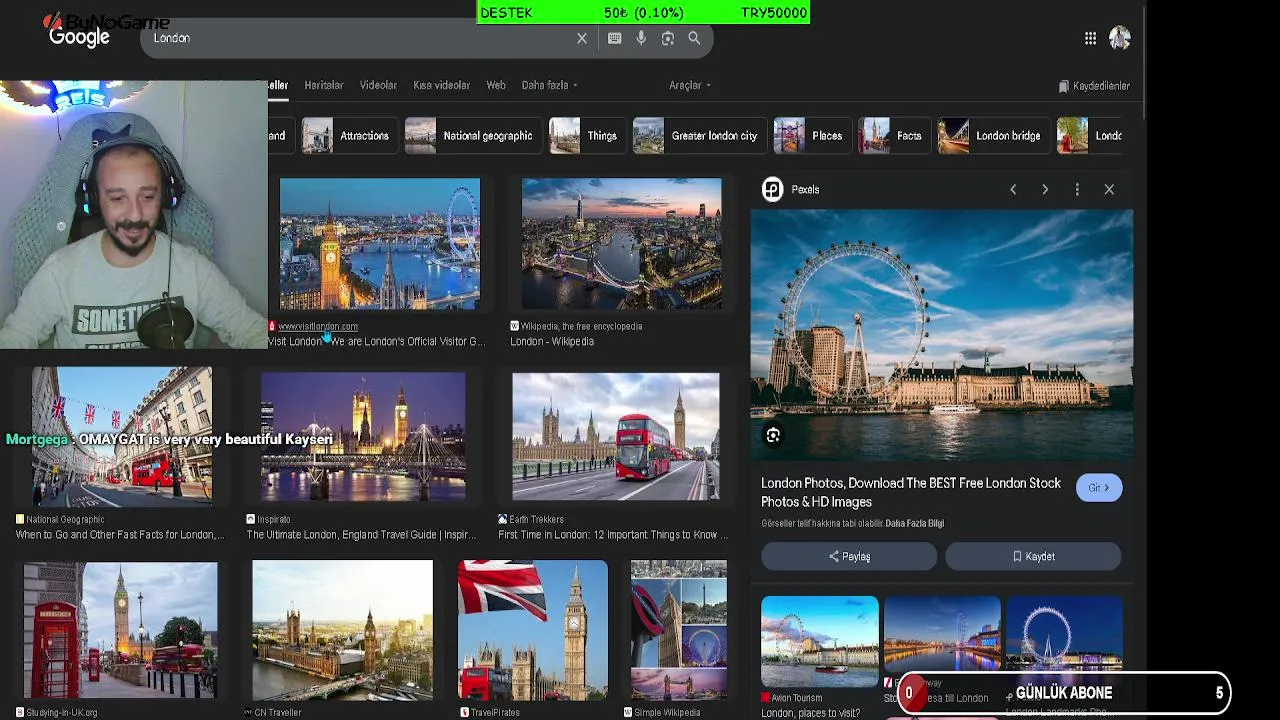Click the Paylaş share button
This screenshot has height=720, width=1280.
tap(849, 557)
